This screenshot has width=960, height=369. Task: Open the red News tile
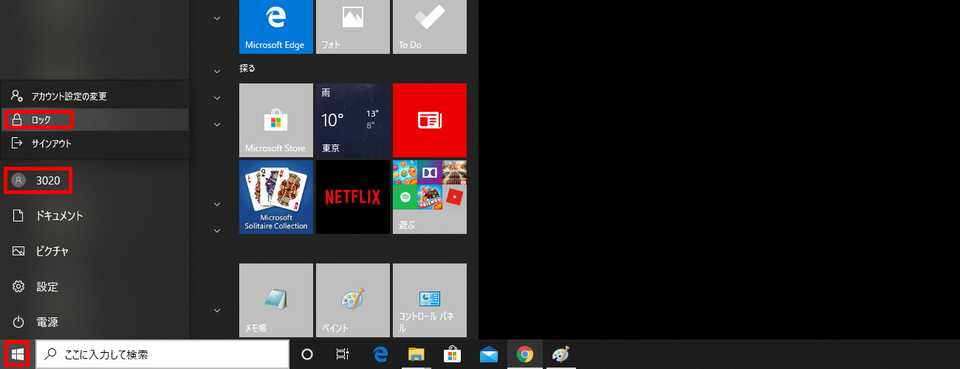(429, 121)
